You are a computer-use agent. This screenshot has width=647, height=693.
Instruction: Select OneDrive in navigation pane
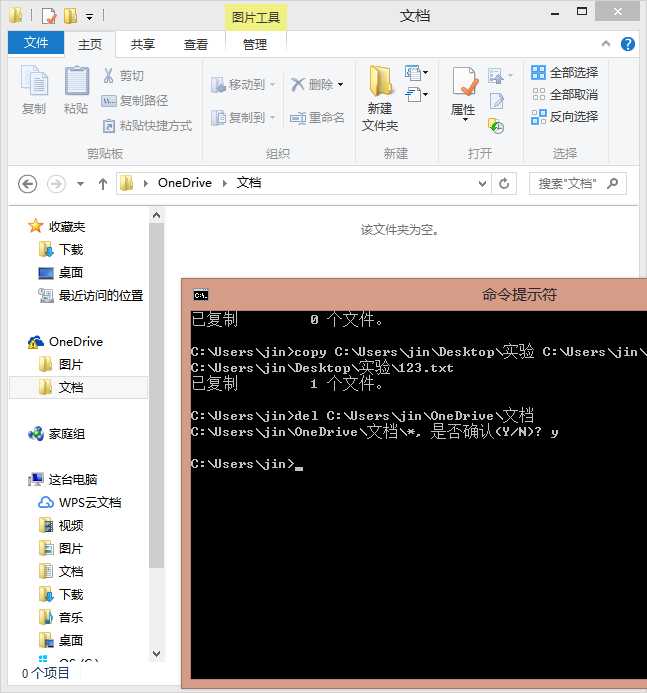click(65, 342)
